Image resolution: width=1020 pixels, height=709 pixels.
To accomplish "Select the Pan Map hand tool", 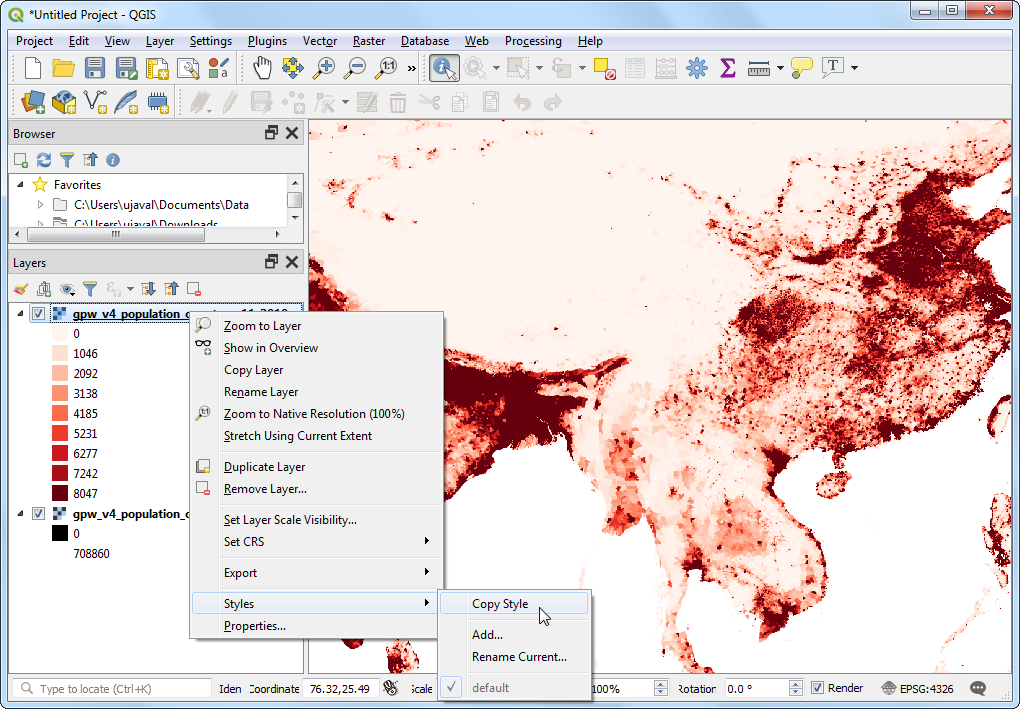I will coord(262,68).
